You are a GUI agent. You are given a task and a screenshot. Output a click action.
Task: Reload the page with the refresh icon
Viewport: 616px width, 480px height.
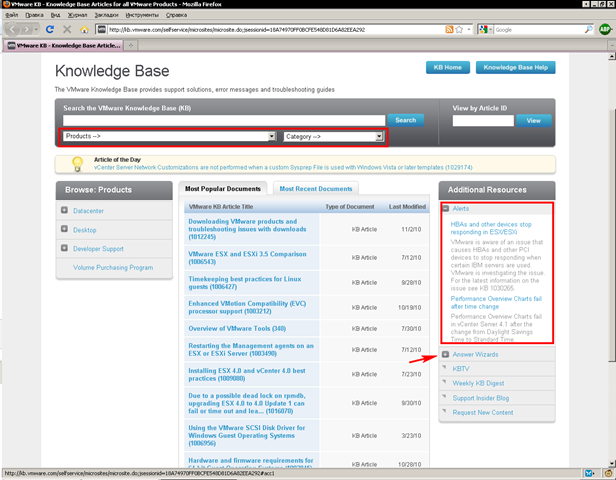tap(50, 29)
